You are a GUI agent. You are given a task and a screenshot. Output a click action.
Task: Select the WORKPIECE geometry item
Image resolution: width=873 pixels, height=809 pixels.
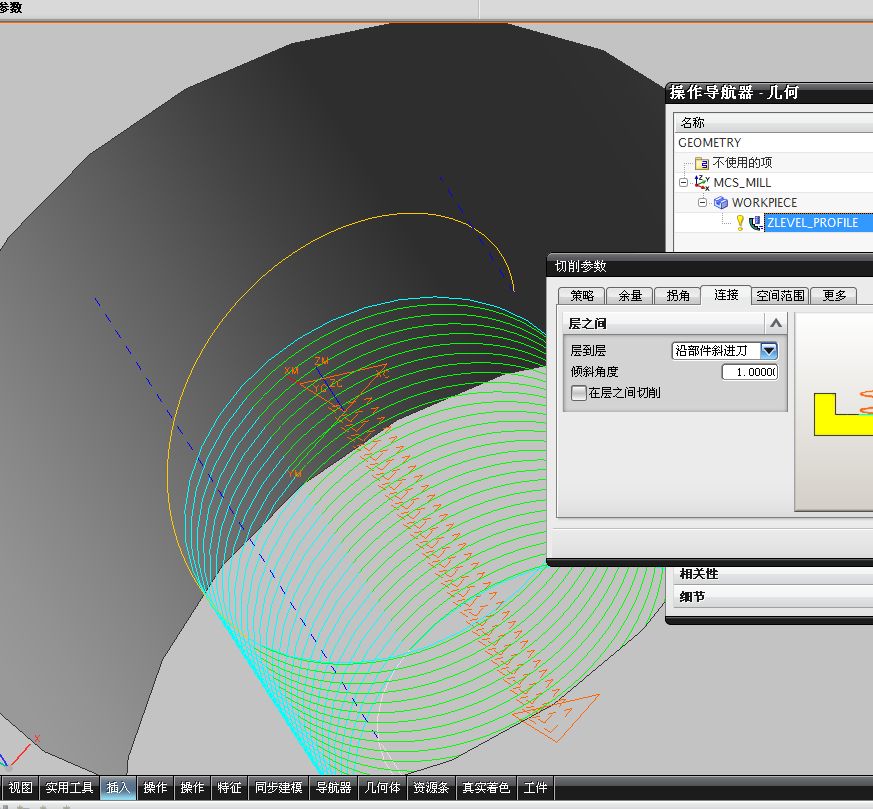pyautogui.click(x=764, y=203)
